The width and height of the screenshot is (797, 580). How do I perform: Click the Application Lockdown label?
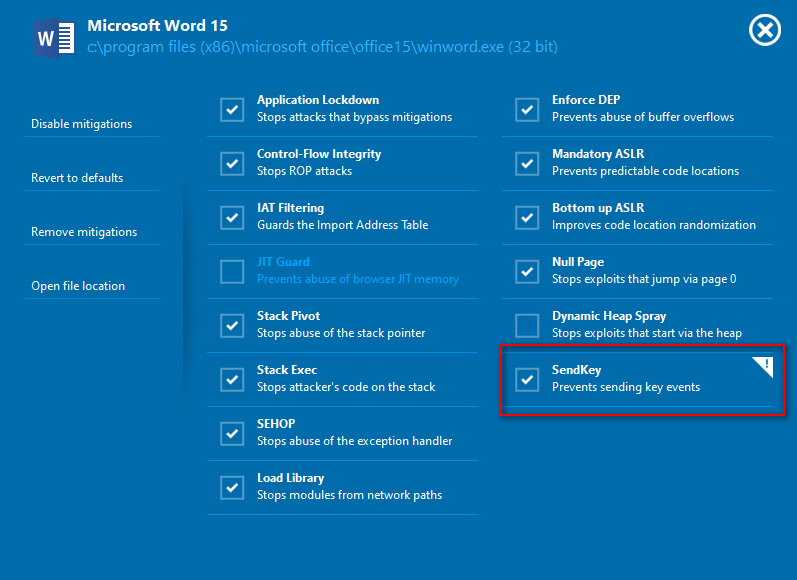click(318, 100)
